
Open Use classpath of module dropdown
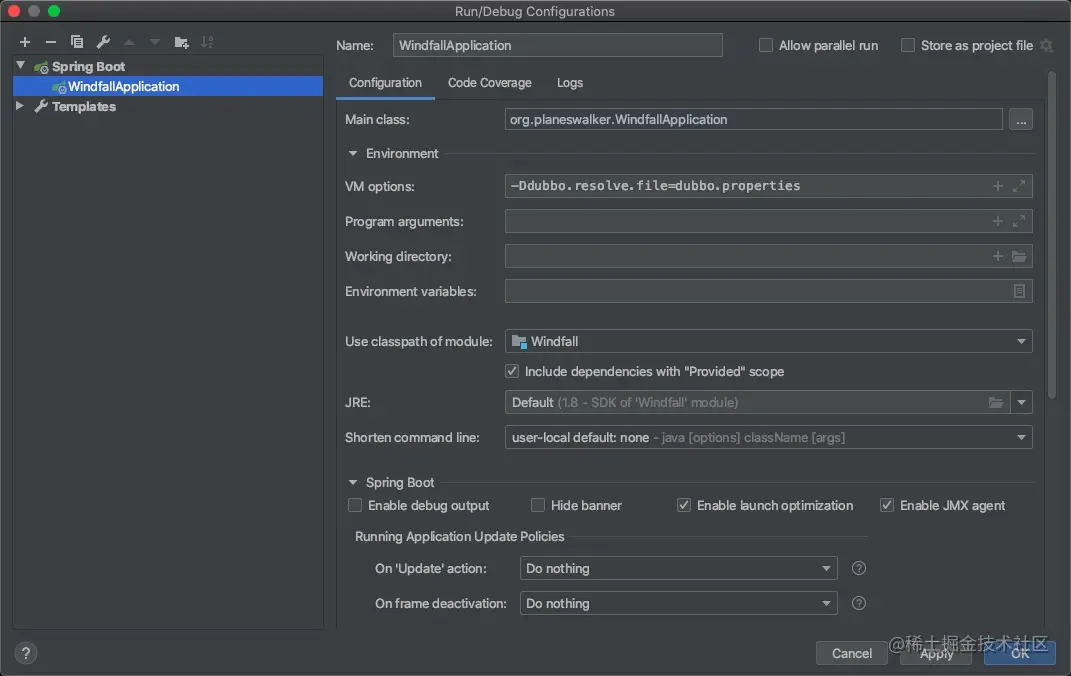(768, 341)
